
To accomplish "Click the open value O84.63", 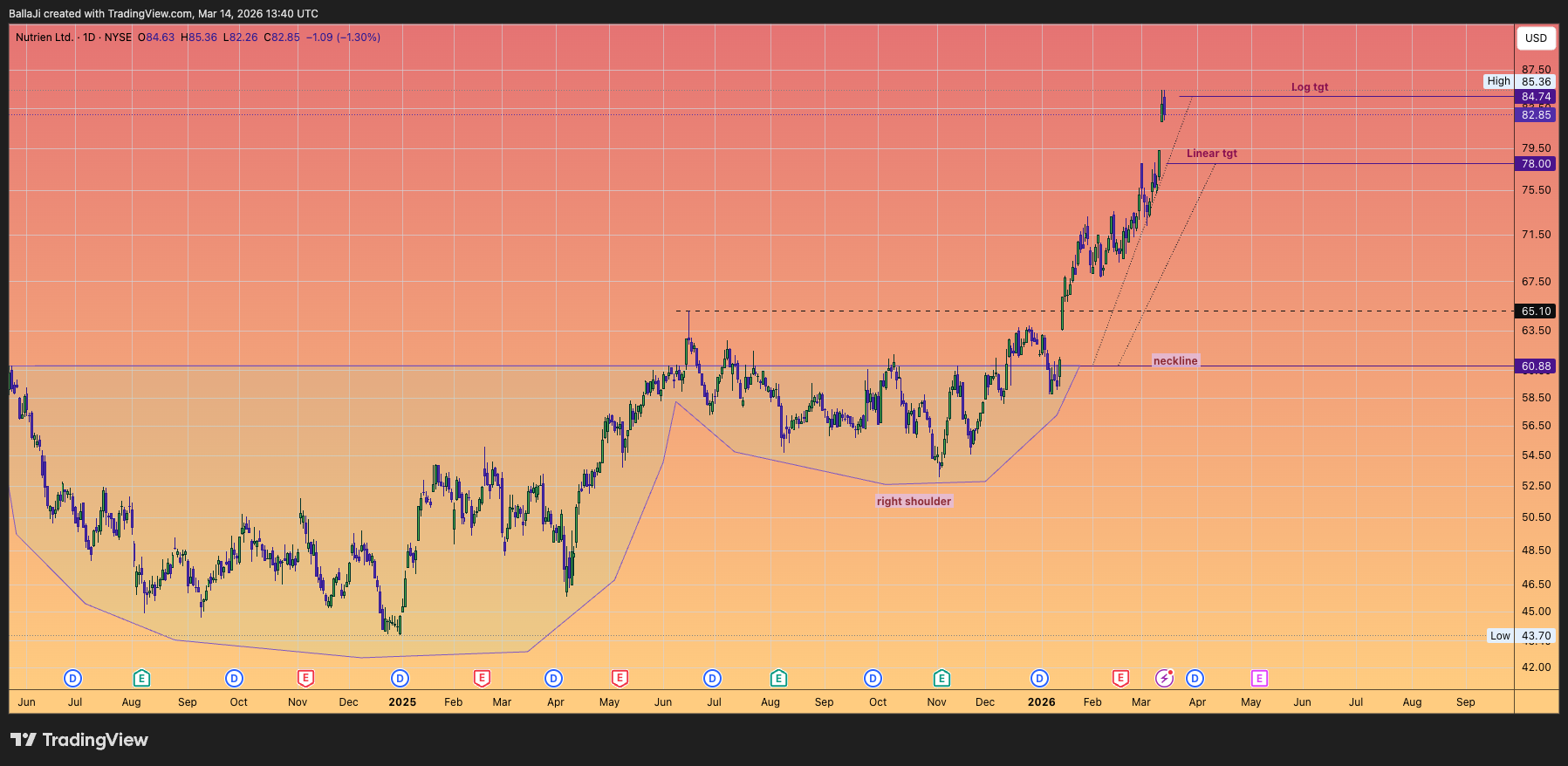I will 156,38.
